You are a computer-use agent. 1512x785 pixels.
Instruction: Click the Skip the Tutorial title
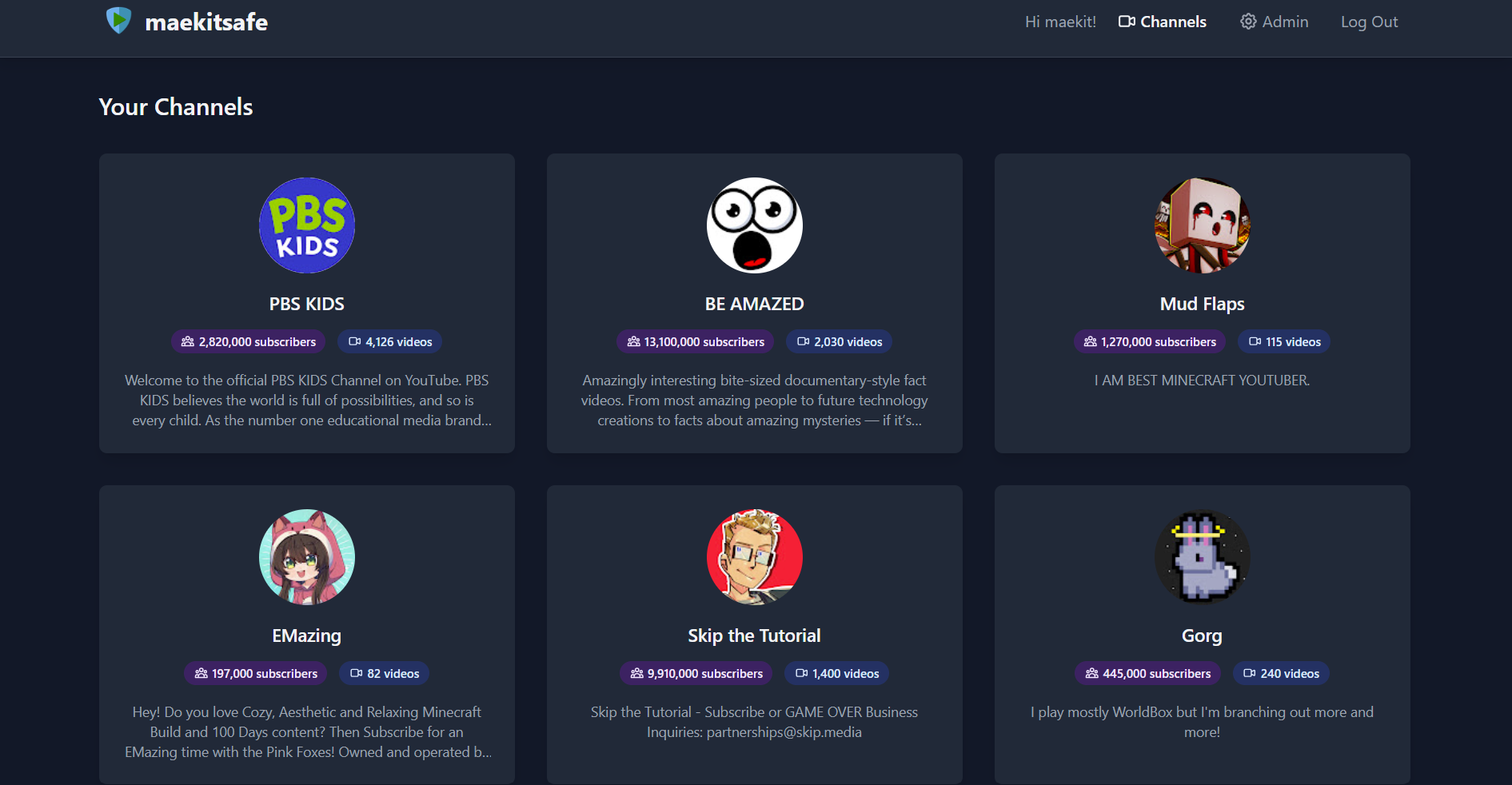pyautogui.click(x=755, y=636)
